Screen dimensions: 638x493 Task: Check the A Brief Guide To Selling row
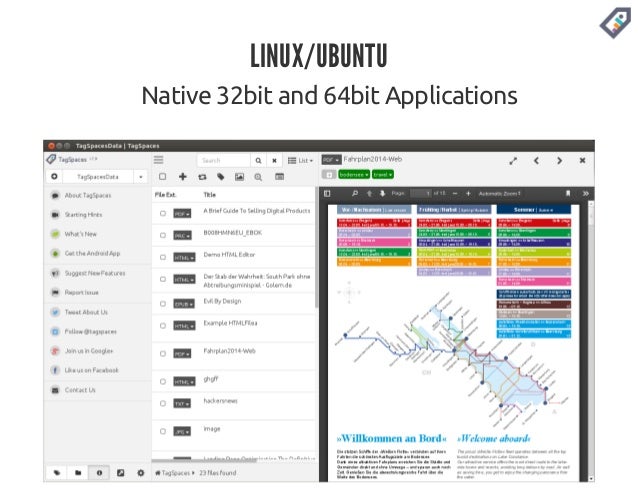coord(163,213)
